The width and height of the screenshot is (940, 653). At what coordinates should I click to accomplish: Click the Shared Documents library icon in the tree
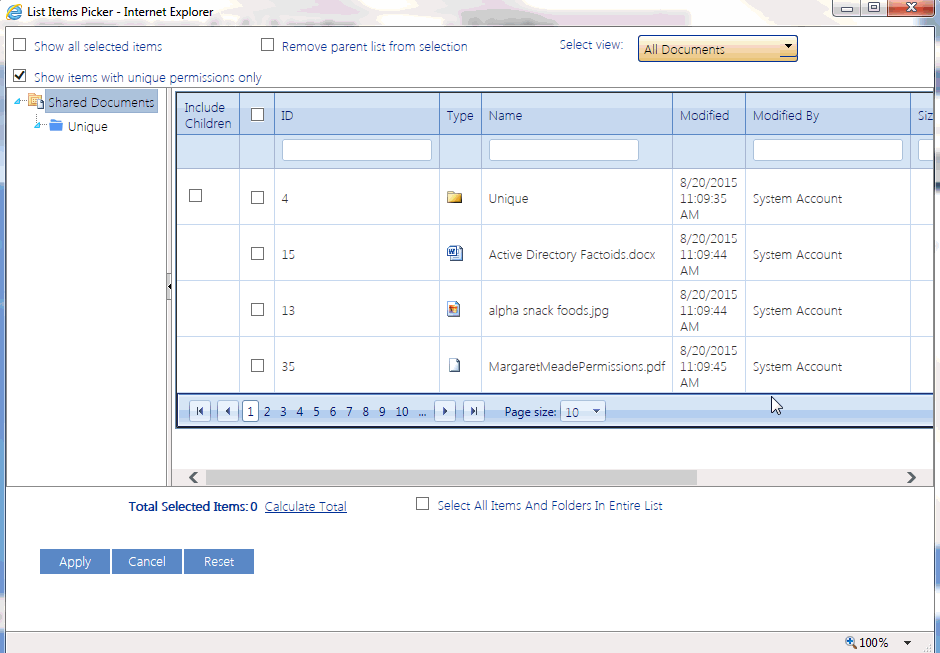[x=35, y=101]
